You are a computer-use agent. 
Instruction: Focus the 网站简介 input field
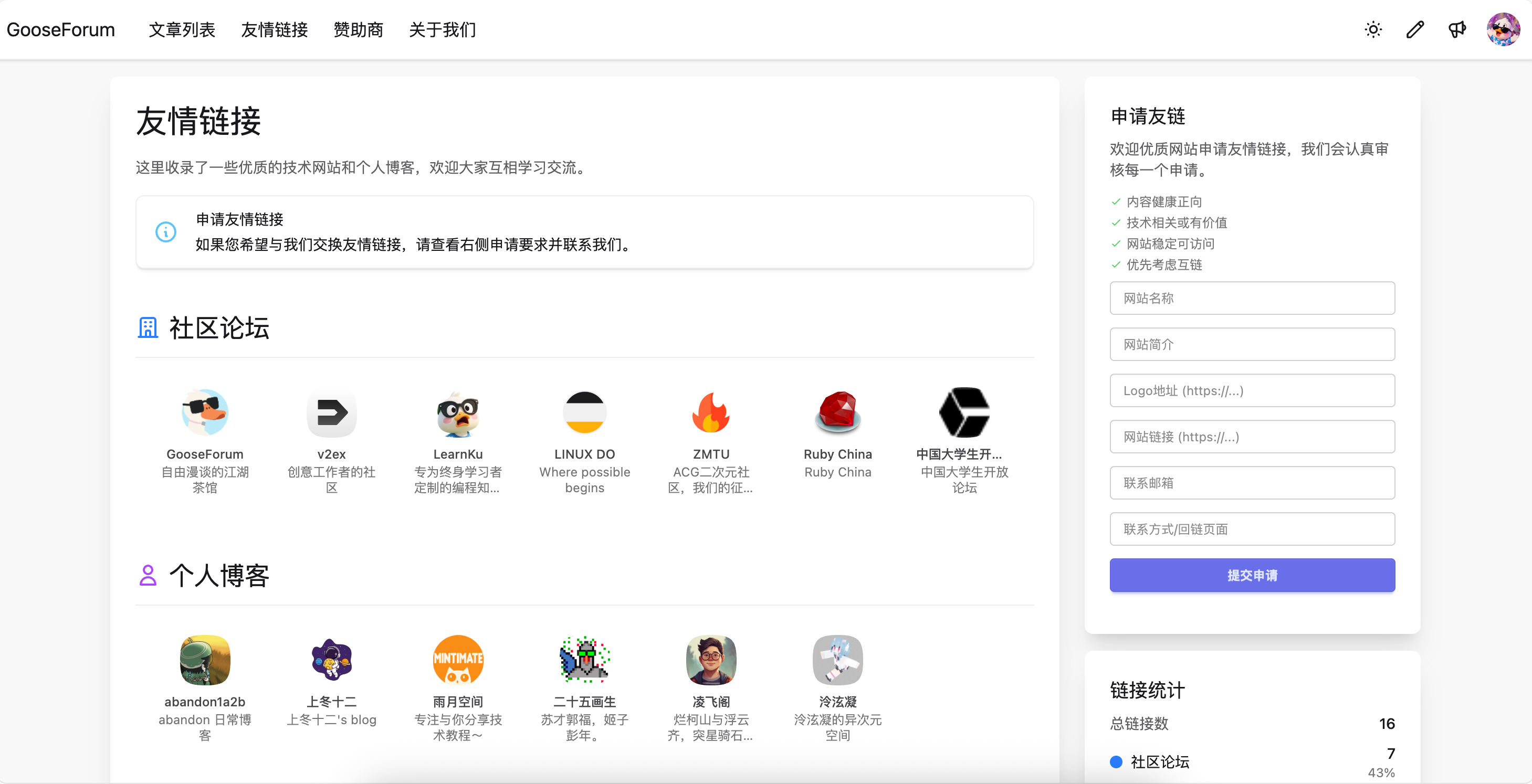coord(1252,345)
